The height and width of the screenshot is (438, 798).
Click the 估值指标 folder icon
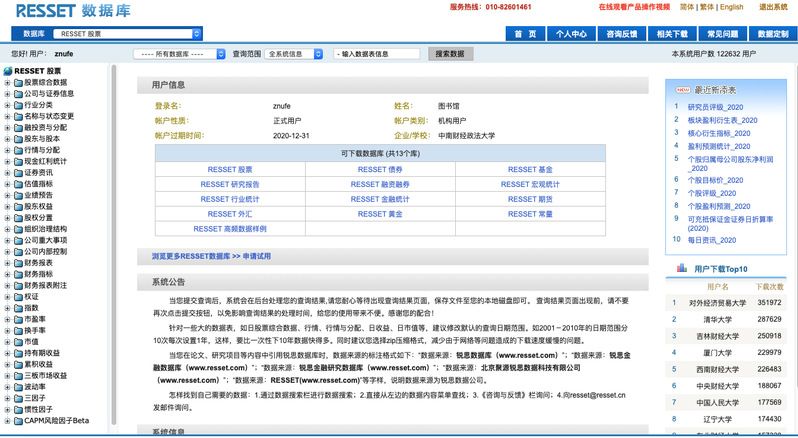pos(18,184)
